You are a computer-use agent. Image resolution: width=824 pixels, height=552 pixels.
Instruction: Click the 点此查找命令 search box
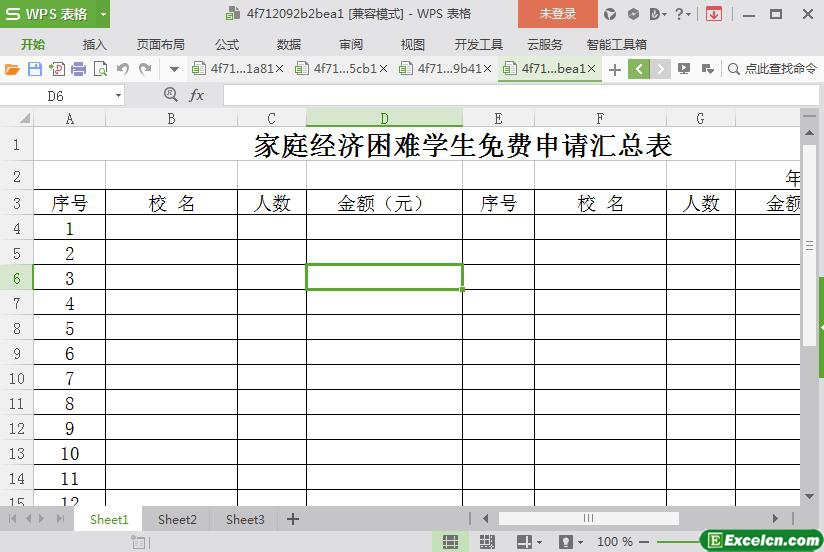coord(773,69)
